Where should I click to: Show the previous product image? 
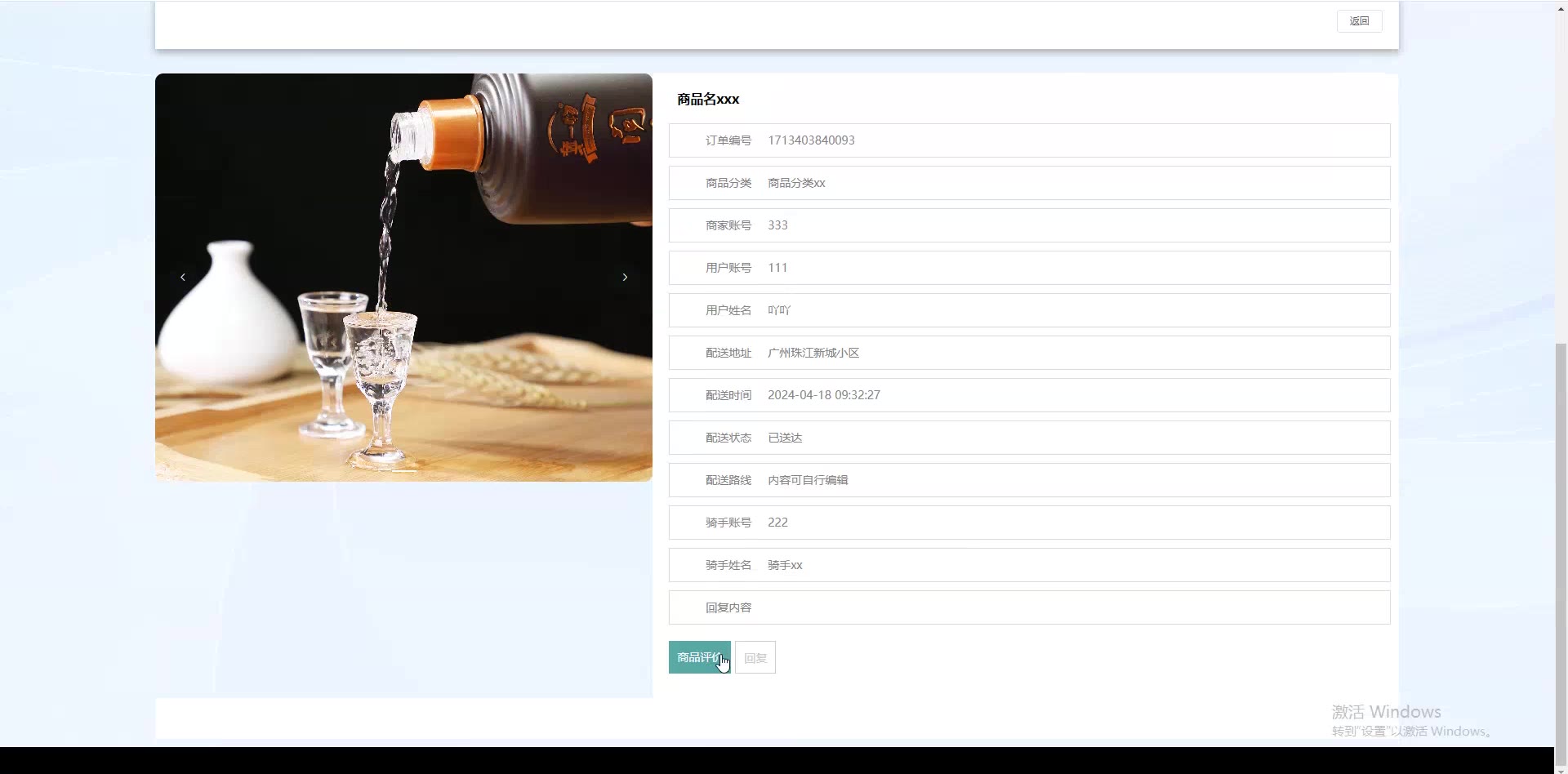click(183, 278)
